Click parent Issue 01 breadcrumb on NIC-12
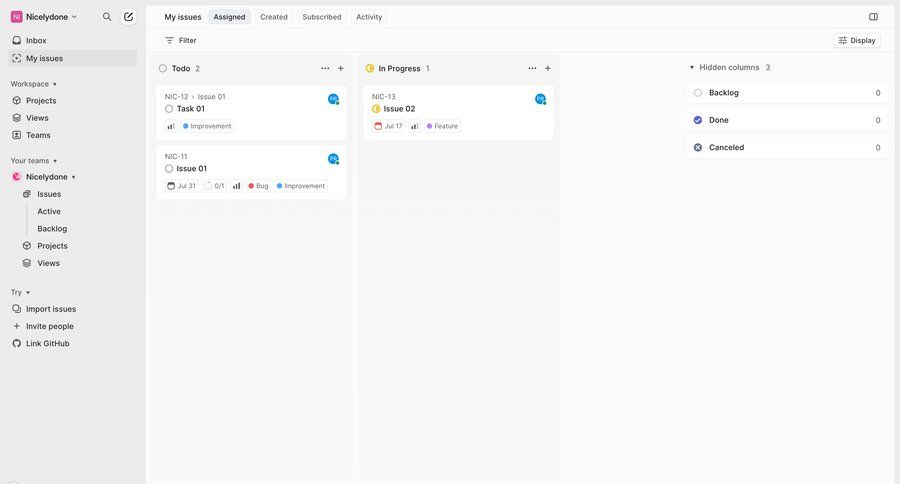Image resolution: width=900 pixels, height=484 pixels. [x=211, y=96]
